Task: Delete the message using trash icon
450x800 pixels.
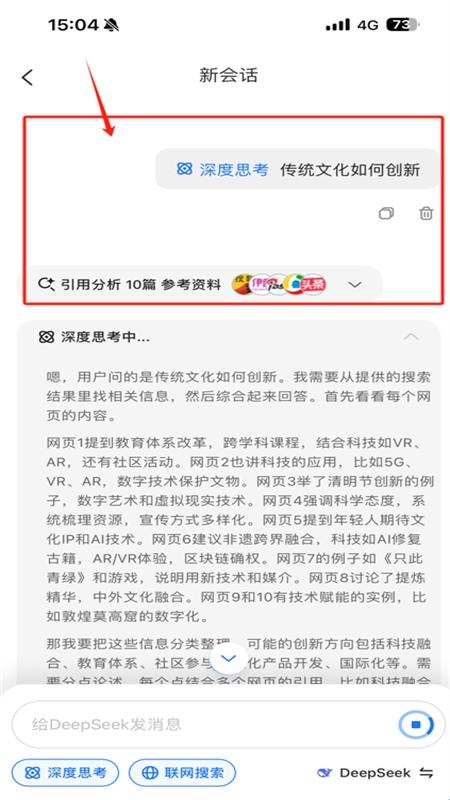Action: (x=426, y=213)
